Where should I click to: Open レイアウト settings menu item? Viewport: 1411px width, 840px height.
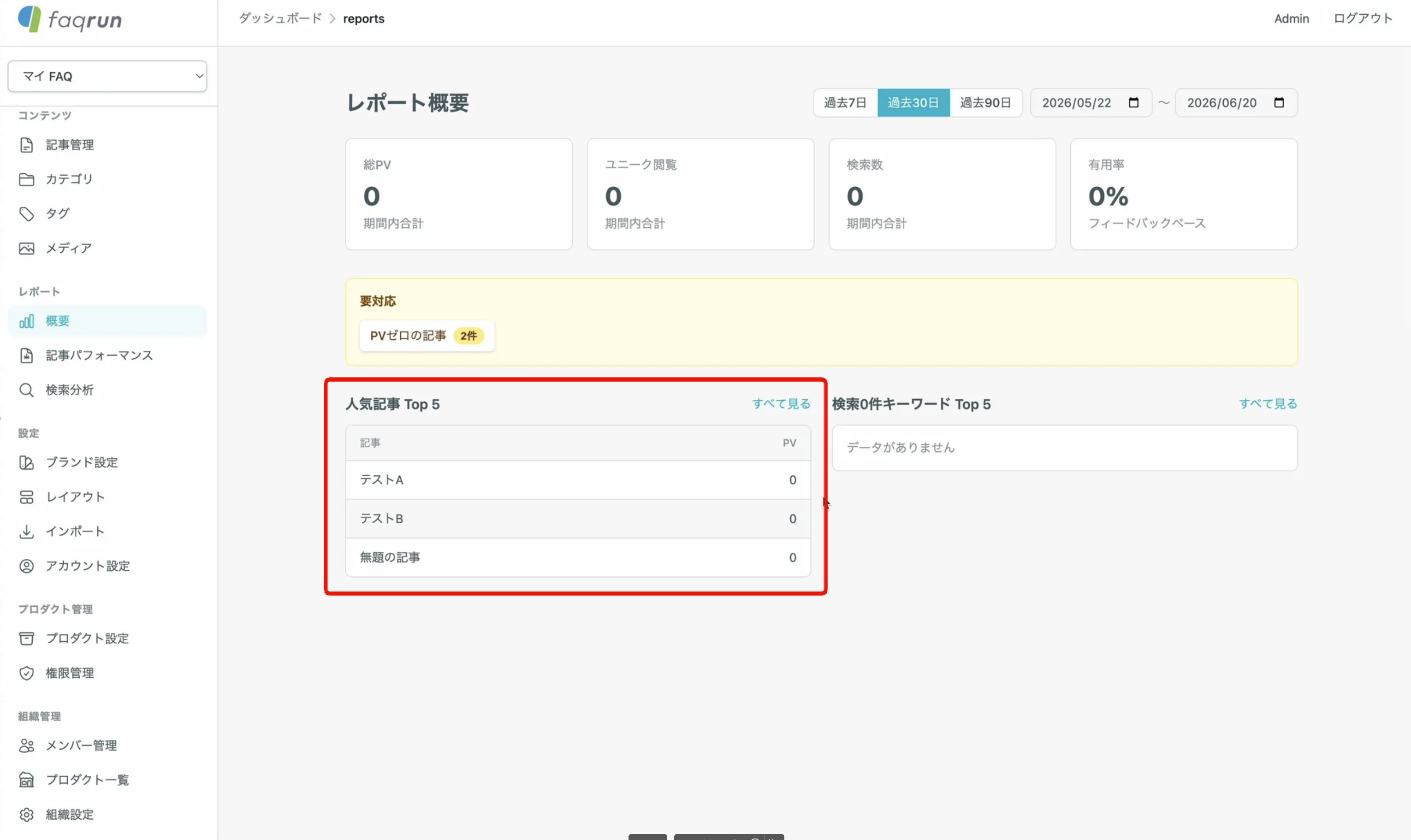(x=107, y=497)
